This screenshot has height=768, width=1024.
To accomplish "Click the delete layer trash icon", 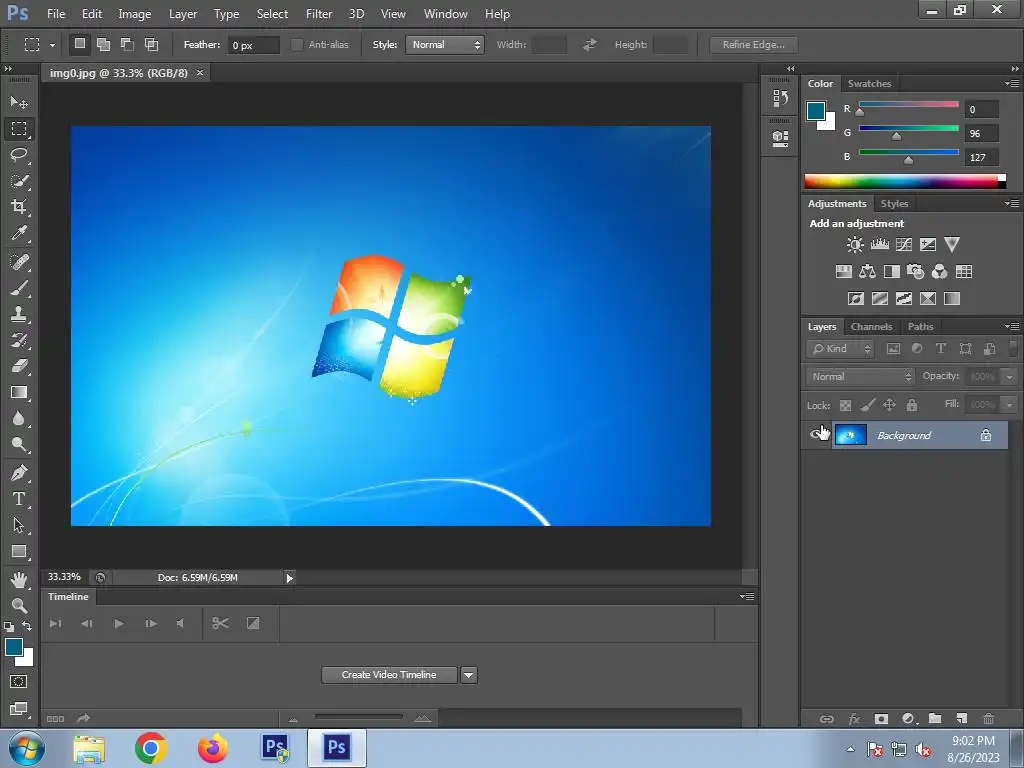I will pos(989,718).
